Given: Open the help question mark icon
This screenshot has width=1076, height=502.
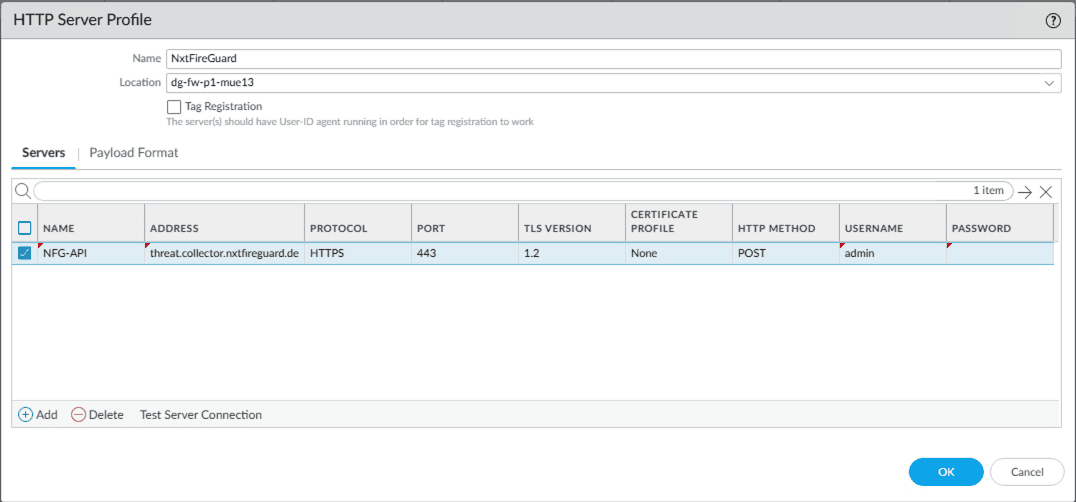Looking at the screenshot, I should (x=1053, y=20).
